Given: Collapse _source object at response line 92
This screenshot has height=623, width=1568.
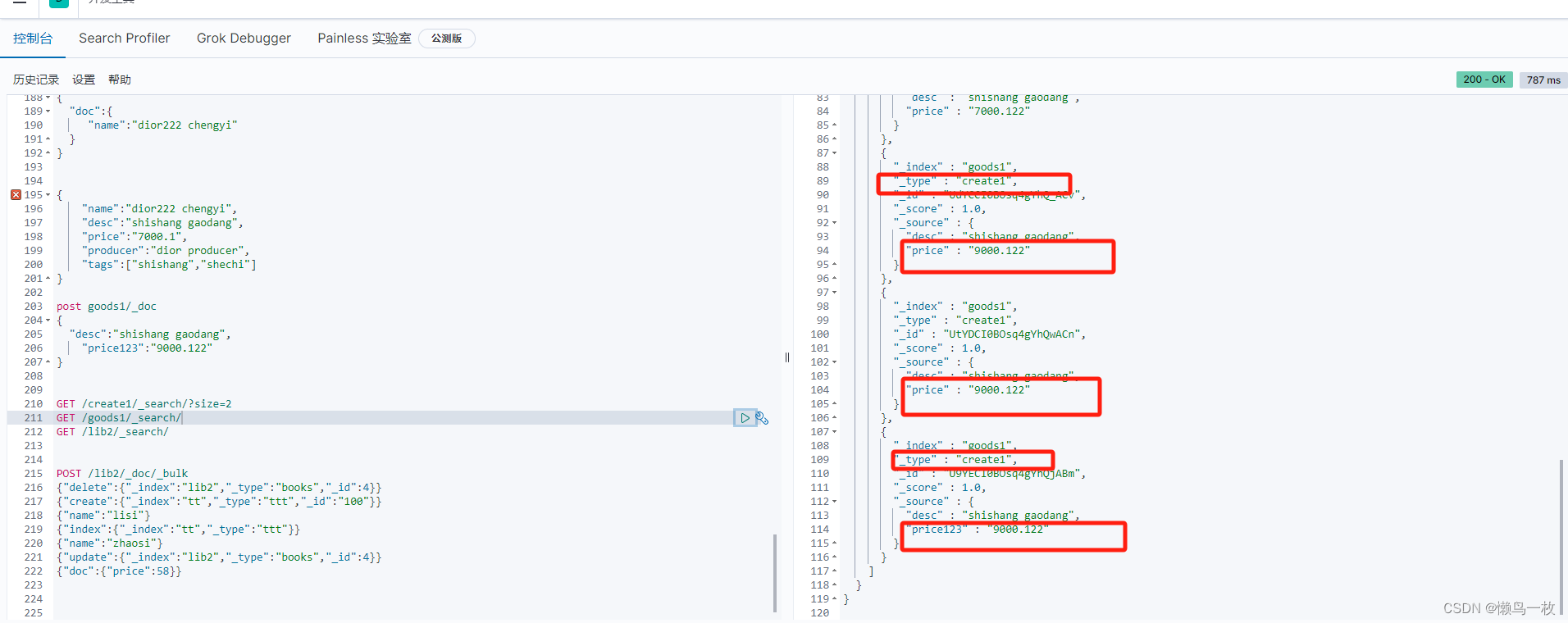Looking at the screenshot, I should coord(835,223).
